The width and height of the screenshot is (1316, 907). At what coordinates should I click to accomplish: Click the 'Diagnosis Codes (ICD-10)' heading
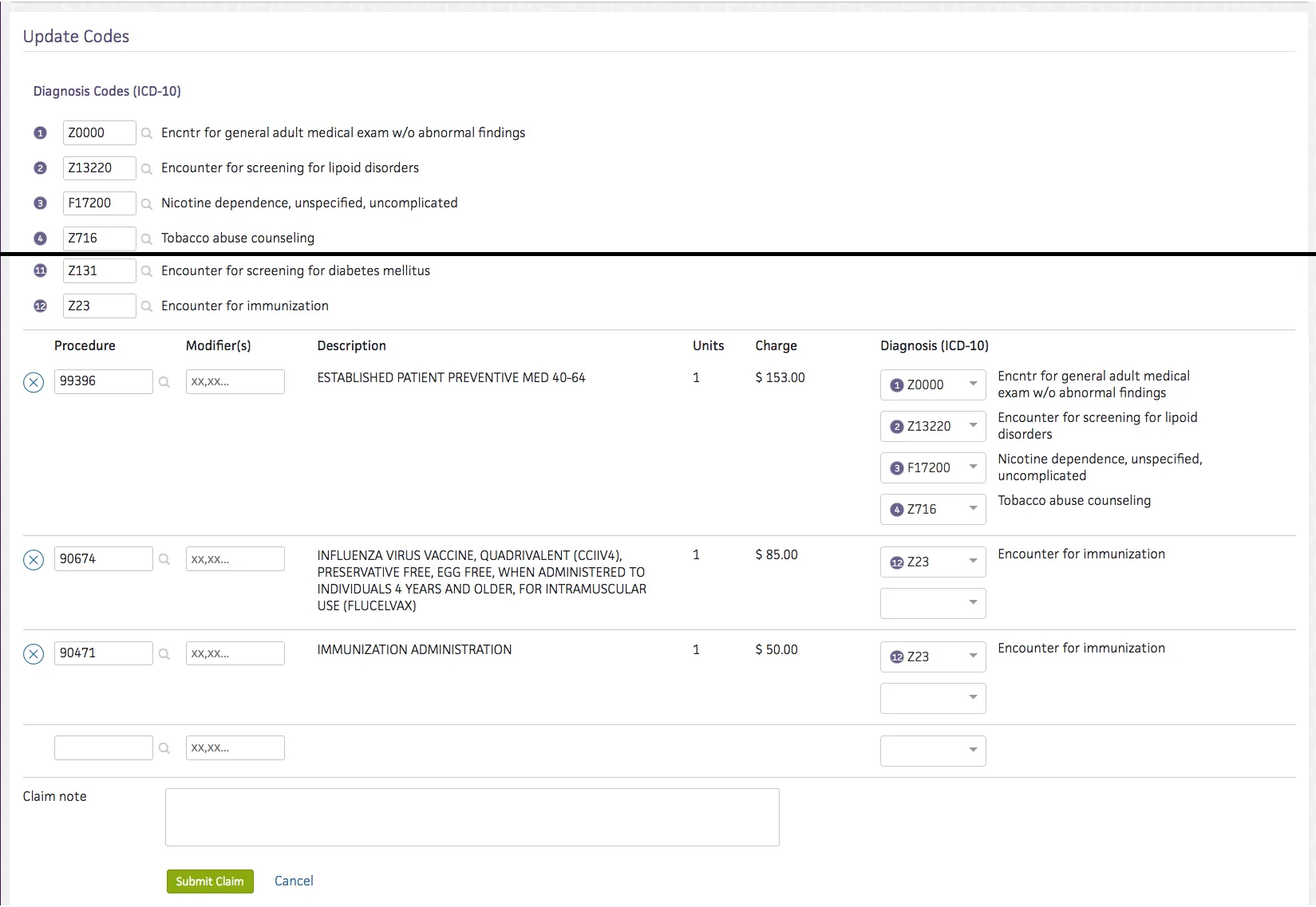107,91
